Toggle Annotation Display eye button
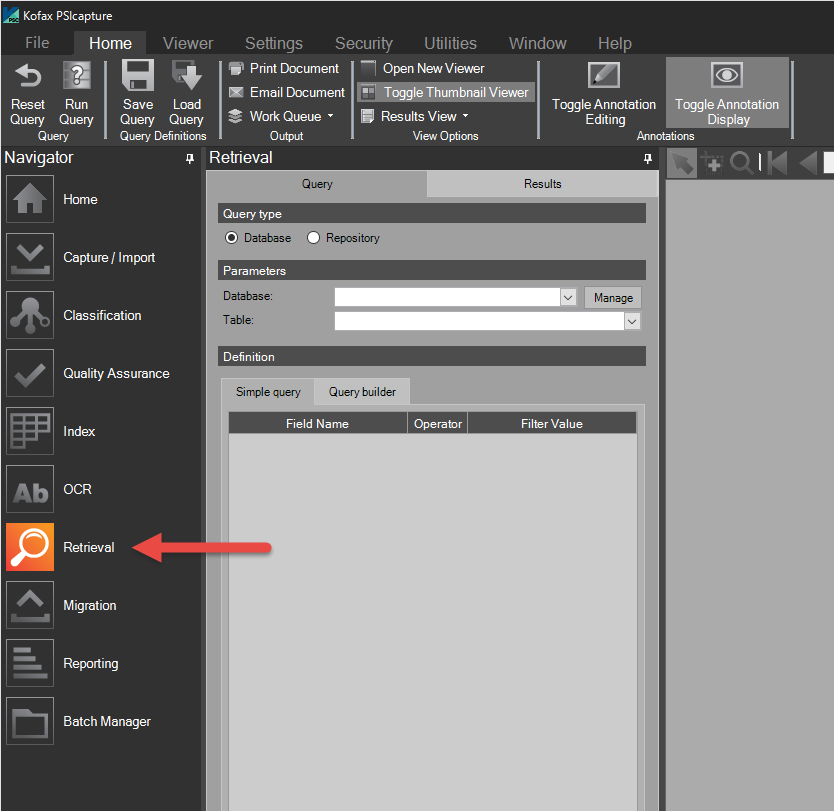The width and height of the screenshot is (834, 811). pyautogui.click(x=727, y=93)
